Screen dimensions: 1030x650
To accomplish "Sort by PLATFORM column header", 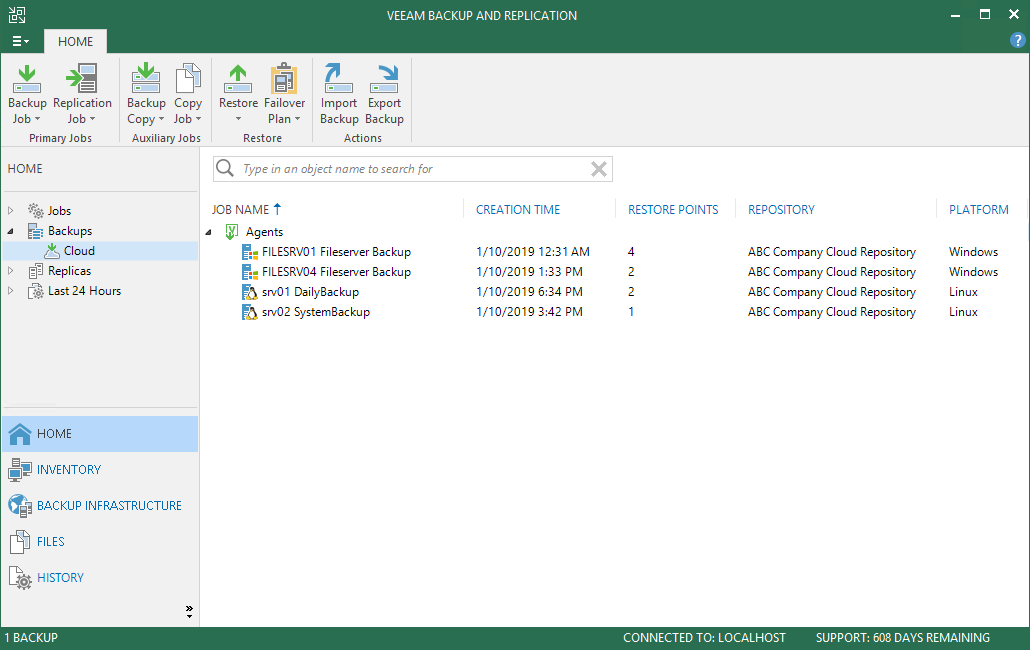I will 979,209.
